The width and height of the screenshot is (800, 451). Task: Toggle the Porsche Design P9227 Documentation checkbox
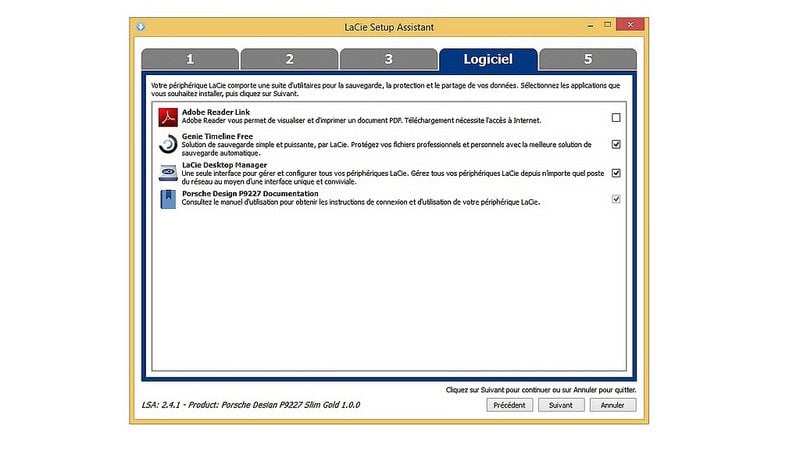(616, 199)
